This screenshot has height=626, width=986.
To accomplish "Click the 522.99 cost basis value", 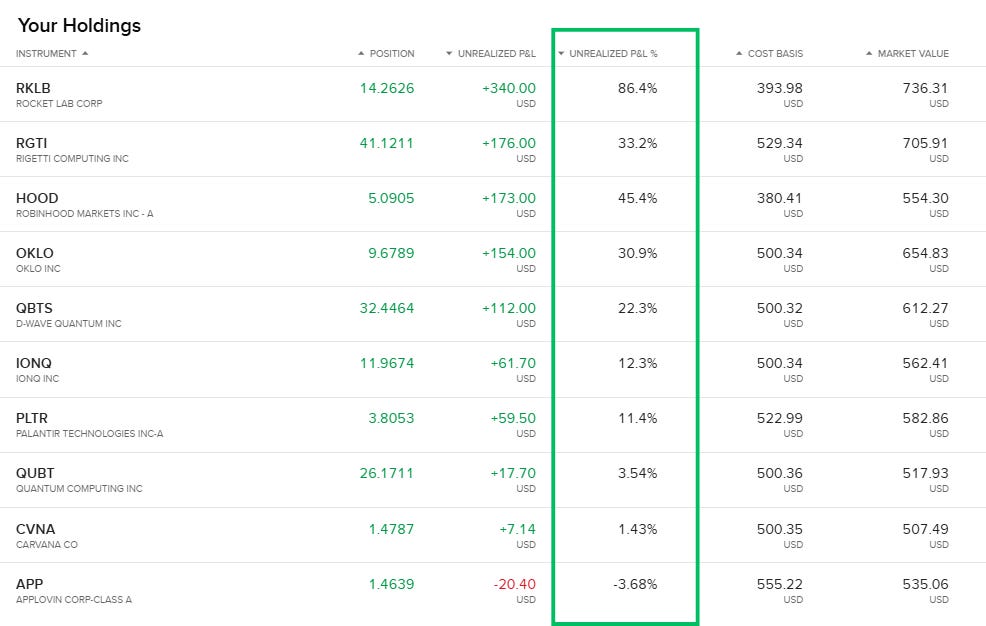I will [780, 418].
